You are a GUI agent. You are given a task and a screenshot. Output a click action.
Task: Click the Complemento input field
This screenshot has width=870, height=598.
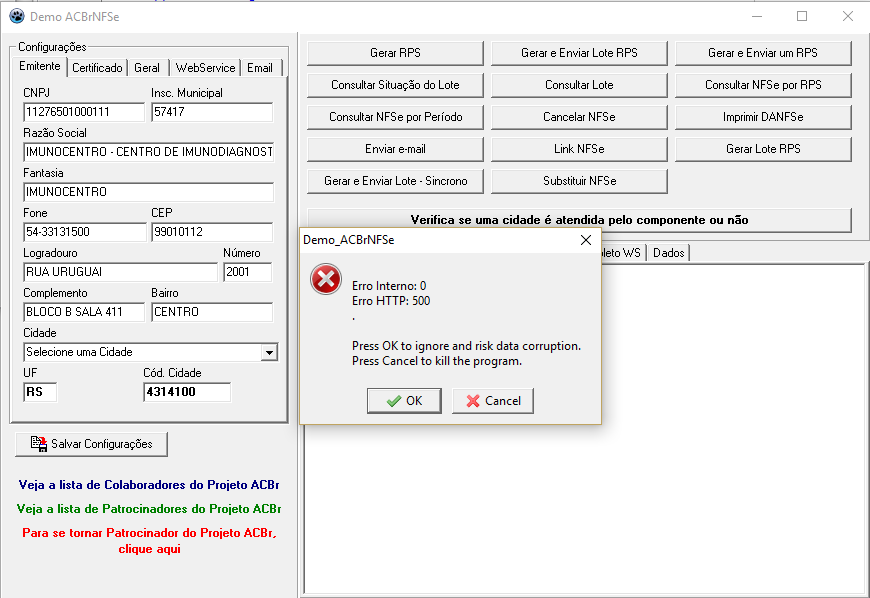coord(84,312)
